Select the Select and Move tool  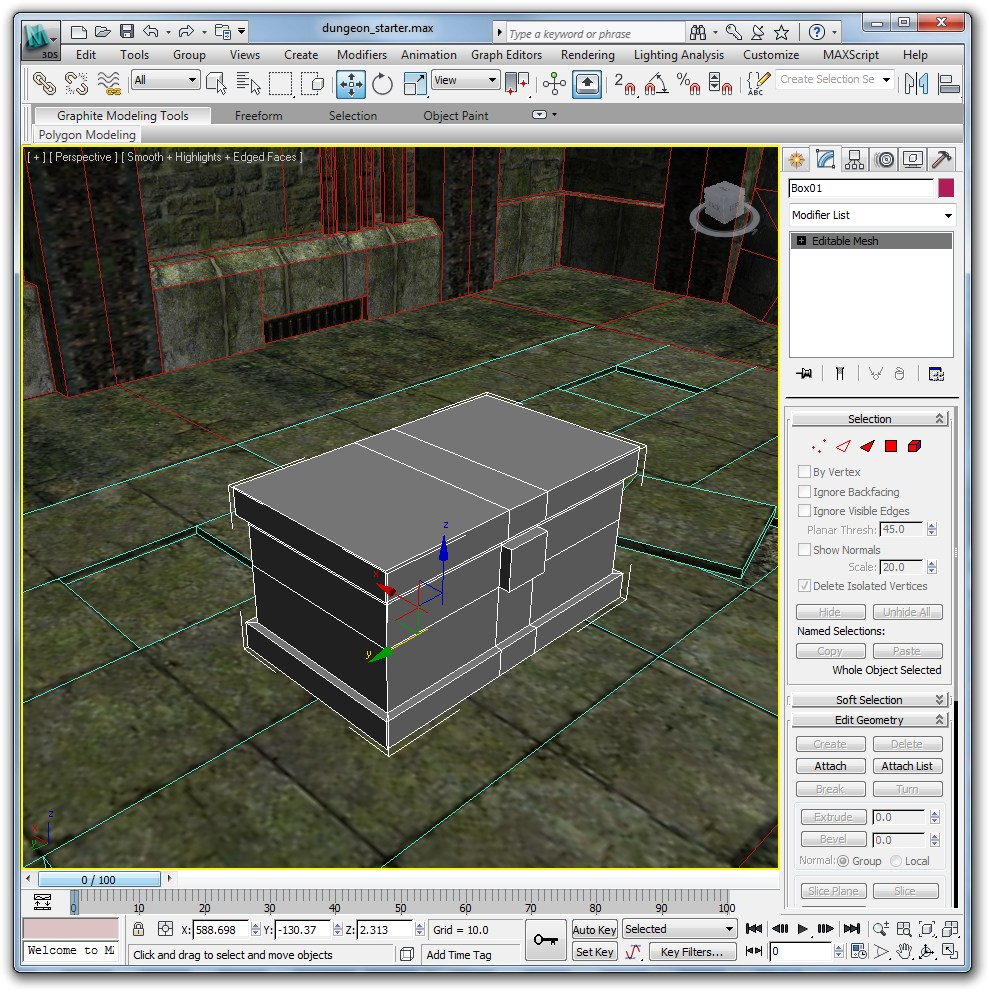pyautogui.click(x=351, y=84)
